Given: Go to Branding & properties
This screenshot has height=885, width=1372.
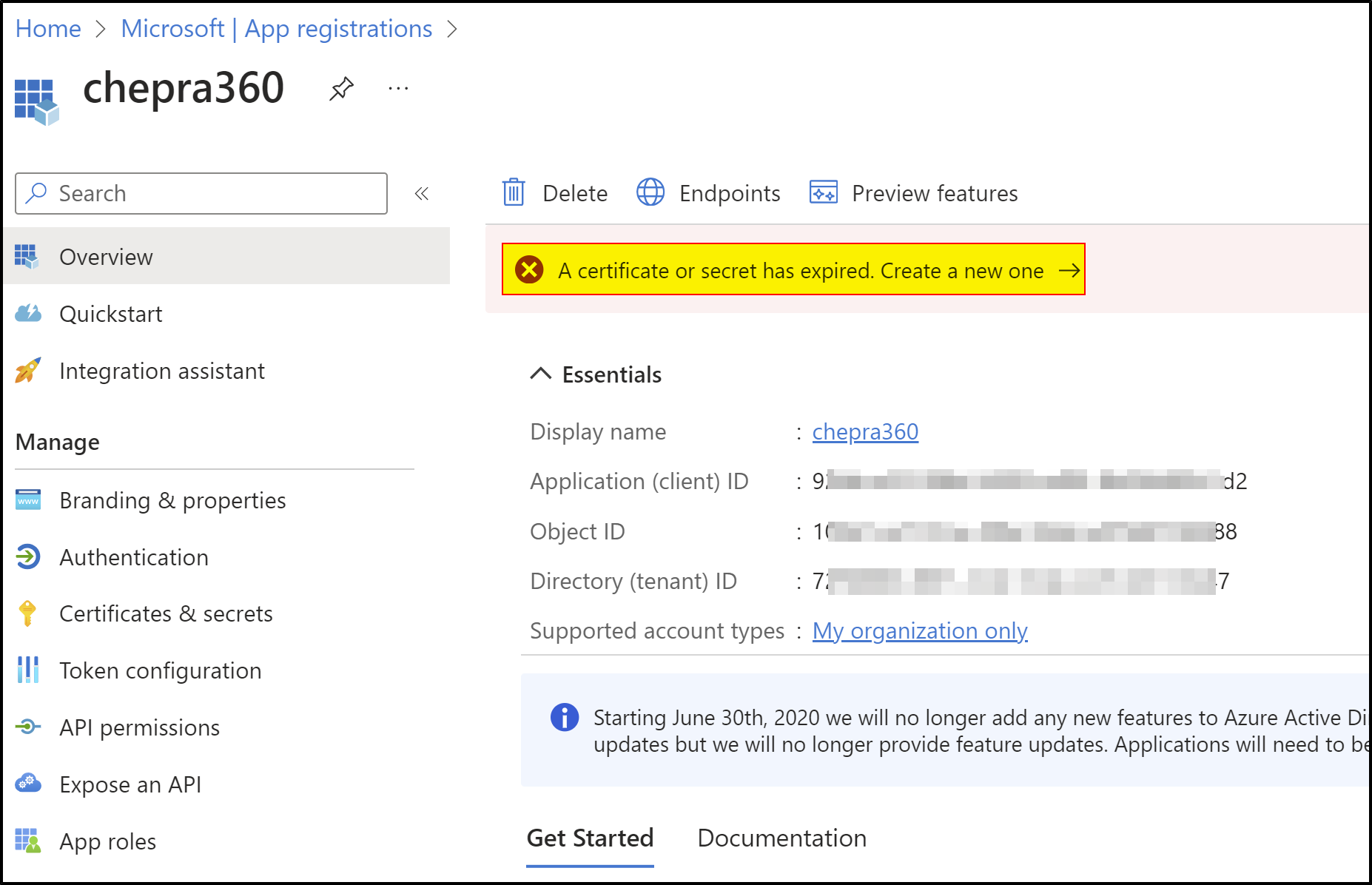Looking at the screenshot, I should (x=172, y=500).
